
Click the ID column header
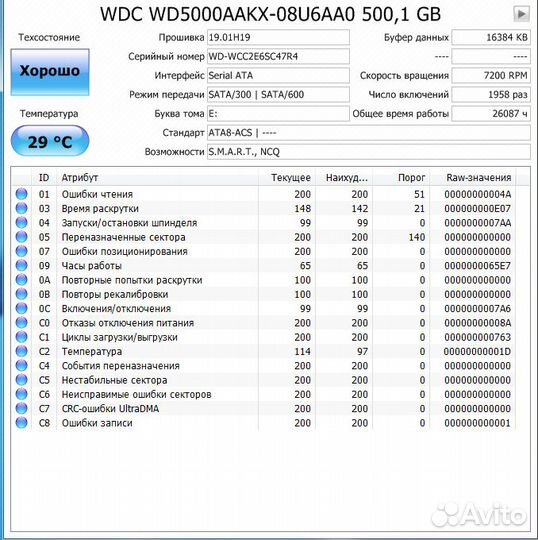click(x=44, y=178)
